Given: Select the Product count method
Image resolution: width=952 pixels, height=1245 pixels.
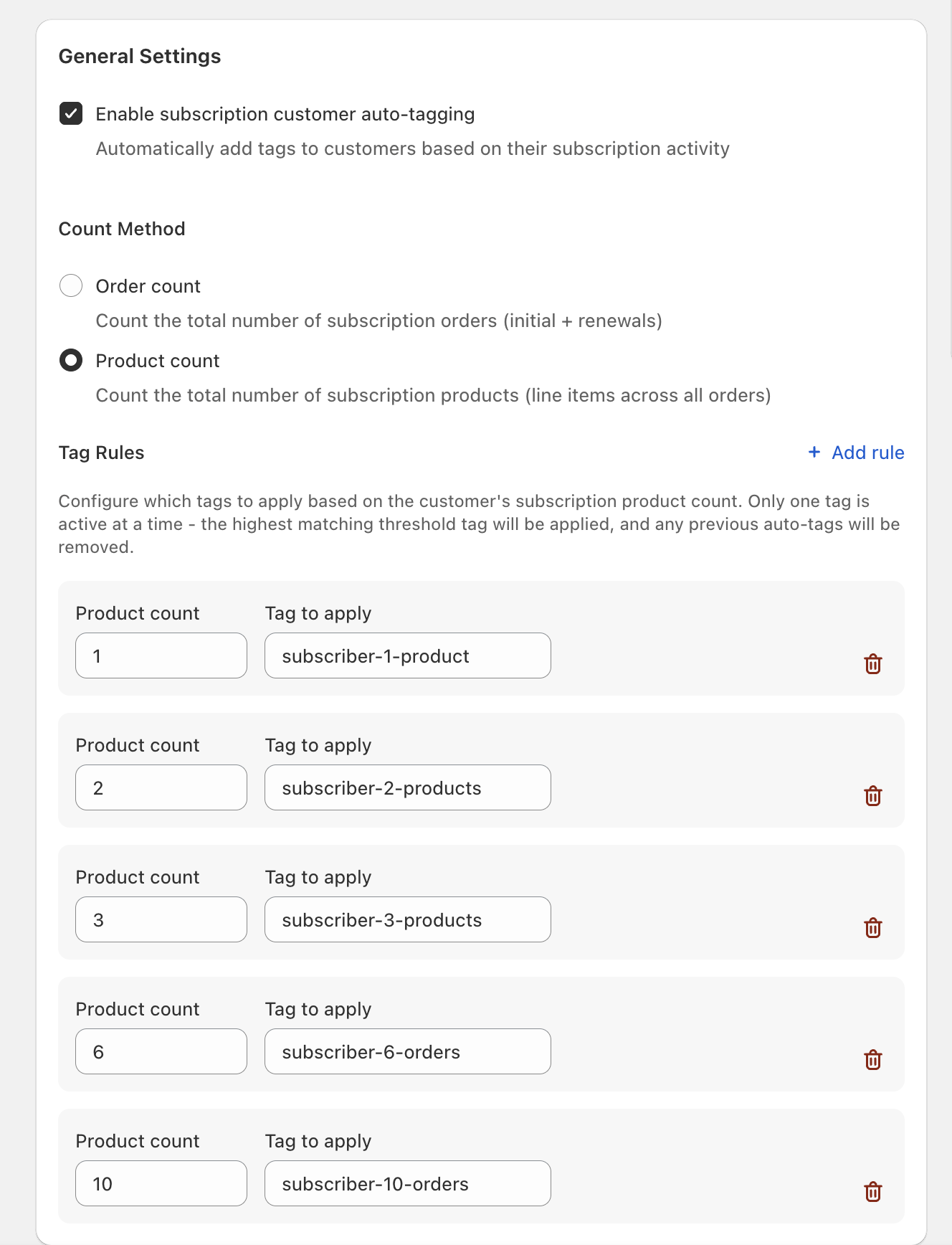Looking at the screenshot, I should tap(71, 360).
